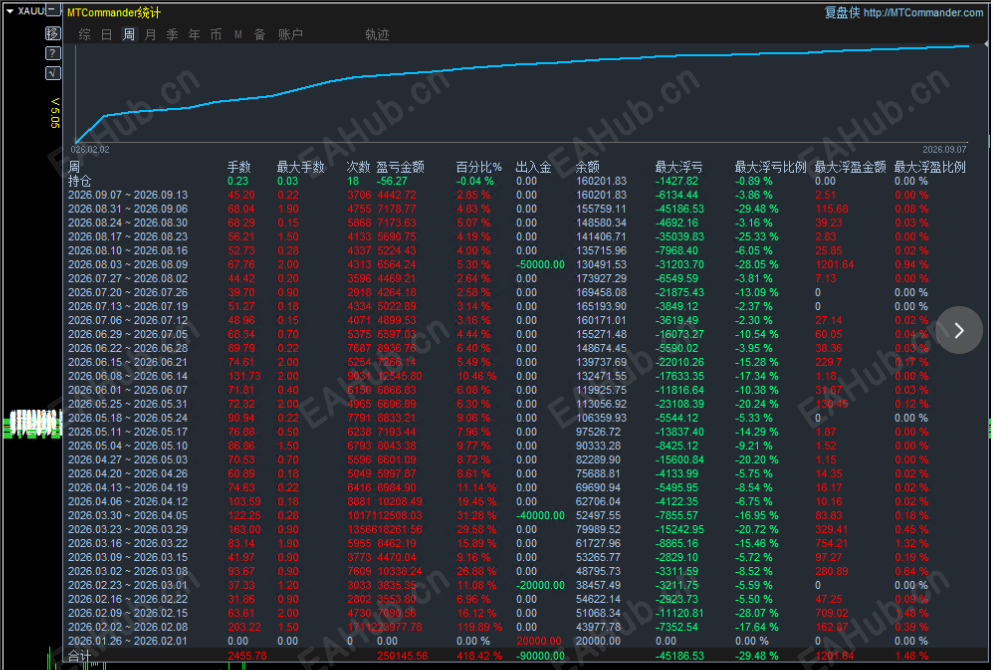Open the 轨迹 trajectory tab
The width and height of the screenshot is (993, 670).
377,34
